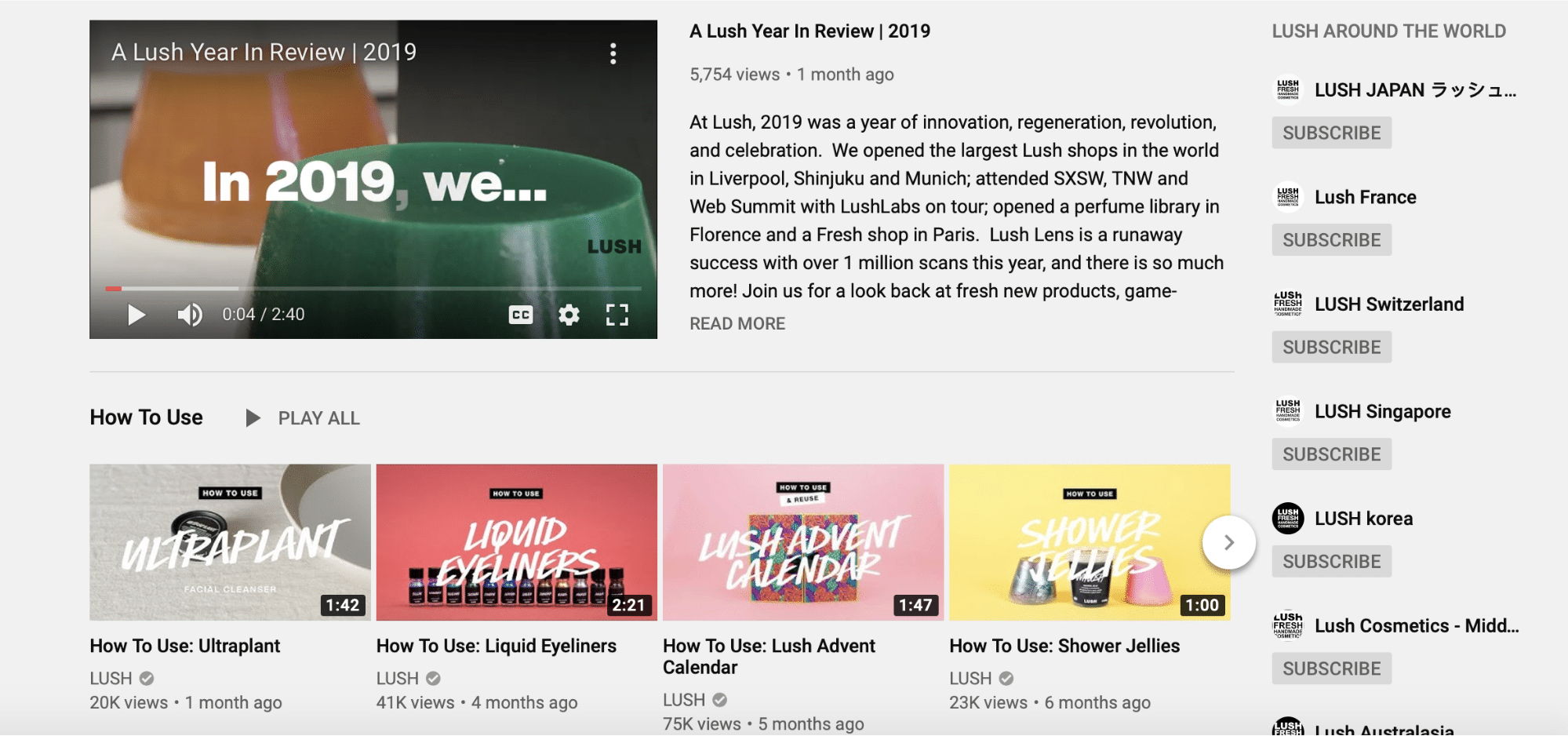This screenshot has height=736, width=1568.
Task: Open the Shower Jellies video thumbnail
Action: click(x=1090, y=542)
